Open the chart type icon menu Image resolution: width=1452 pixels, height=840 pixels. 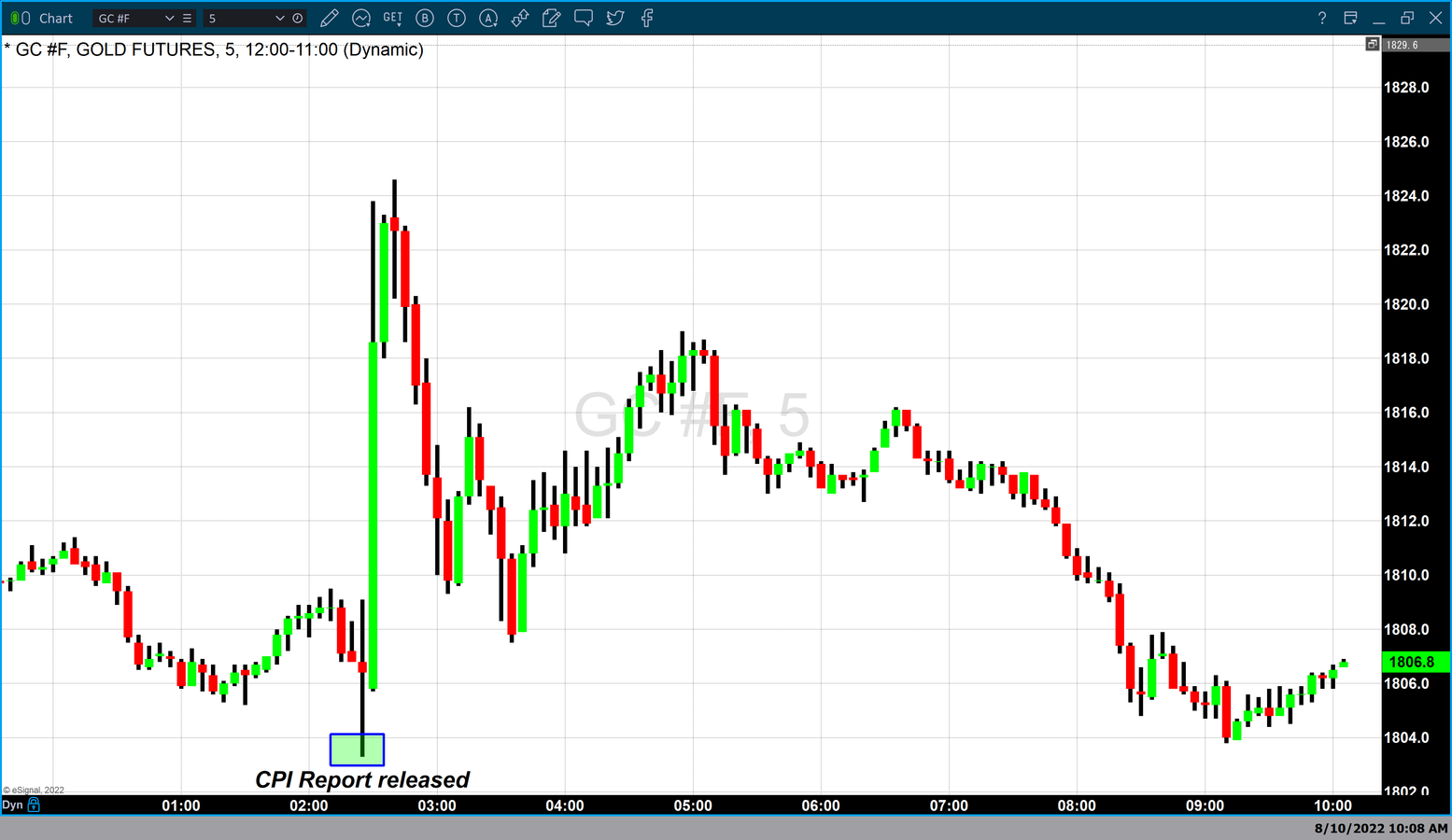(361, 18)
